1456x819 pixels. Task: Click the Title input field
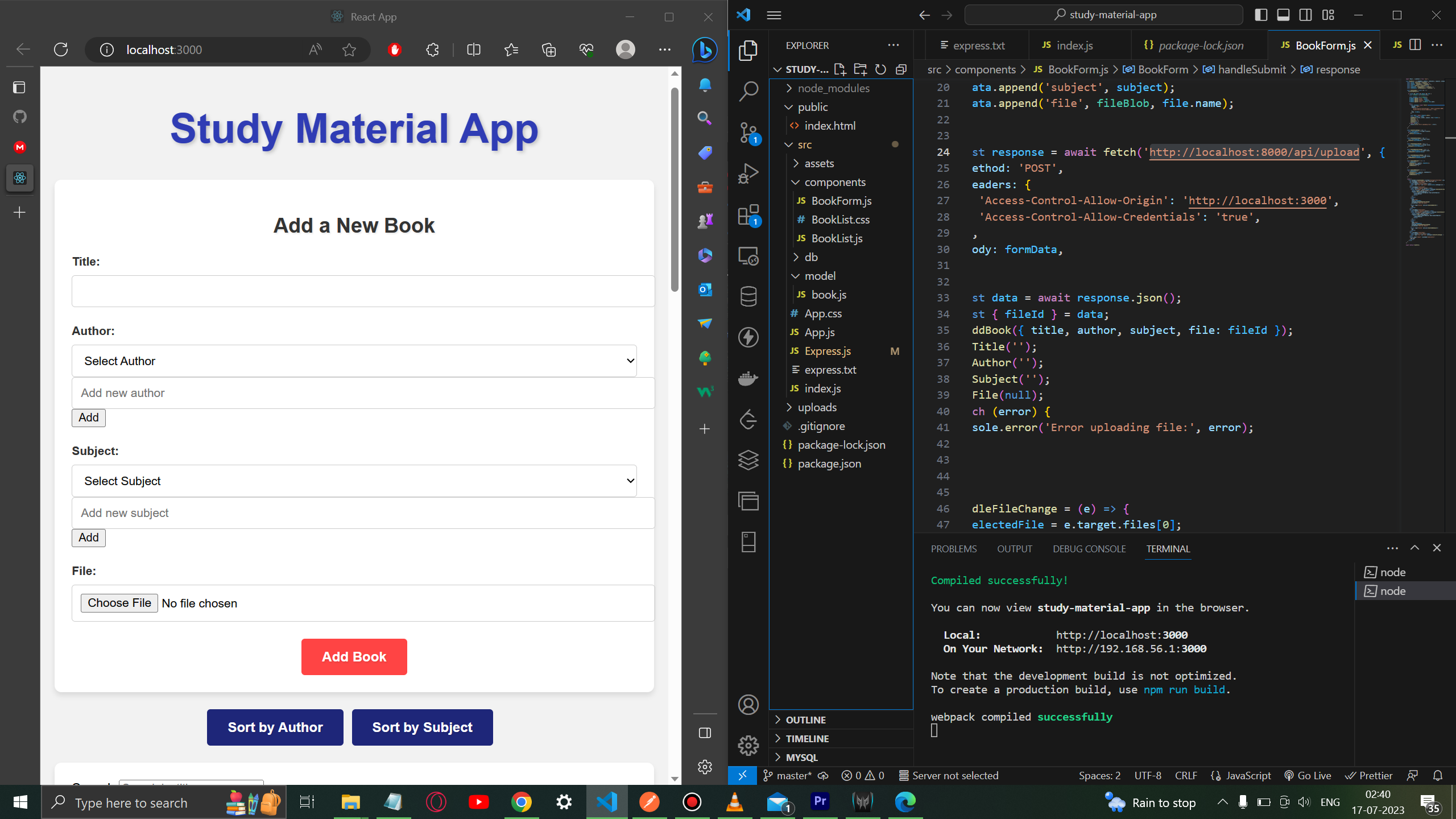(x=362, y=291)
